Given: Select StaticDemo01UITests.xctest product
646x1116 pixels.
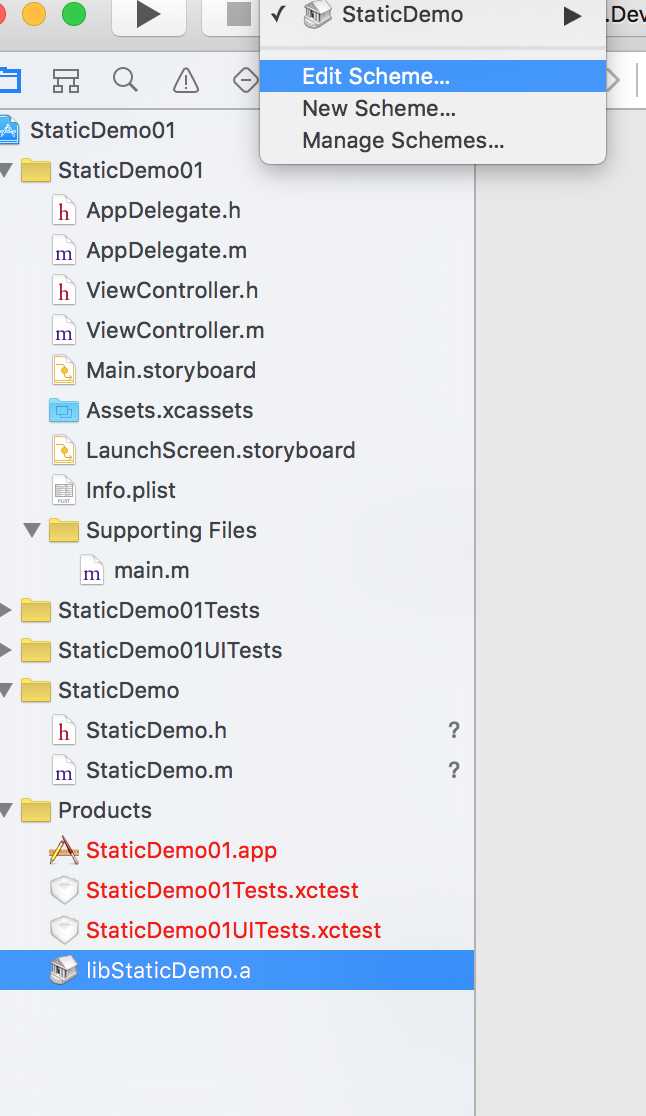Looking at the screenshot, I should pyautogui.click(x=233, y=930).
